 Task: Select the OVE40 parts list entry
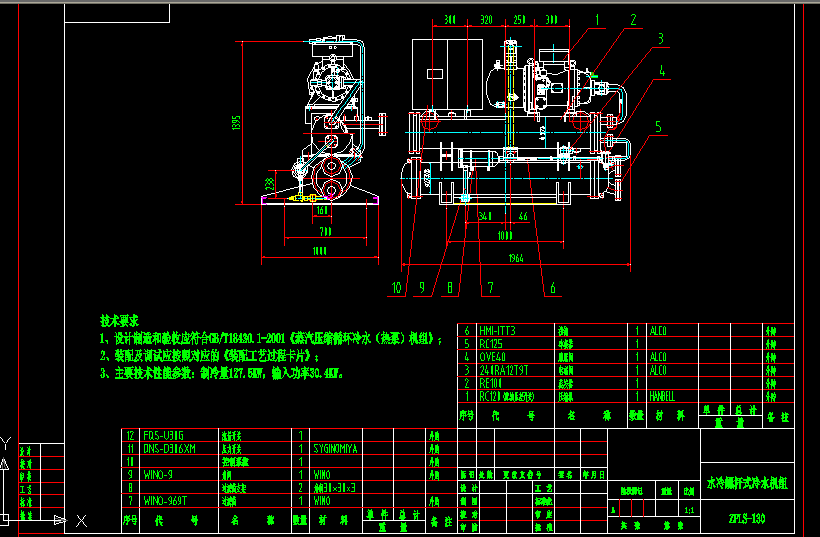pos(492,357)
